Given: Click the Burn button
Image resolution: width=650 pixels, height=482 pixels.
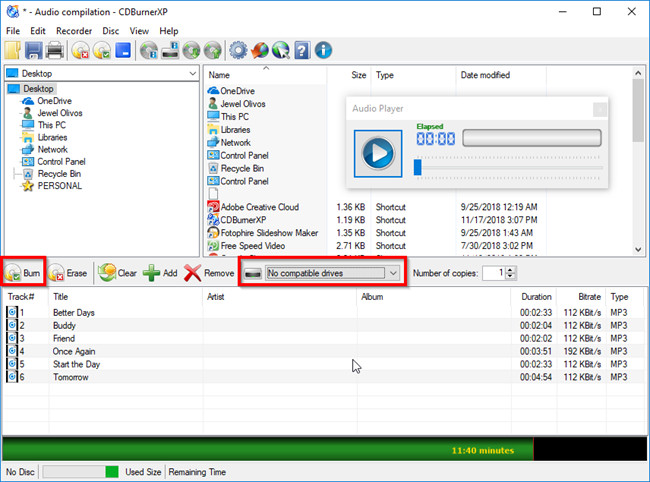Looking at the screenshot, I should pyautogui.click(x=24, y=273).
